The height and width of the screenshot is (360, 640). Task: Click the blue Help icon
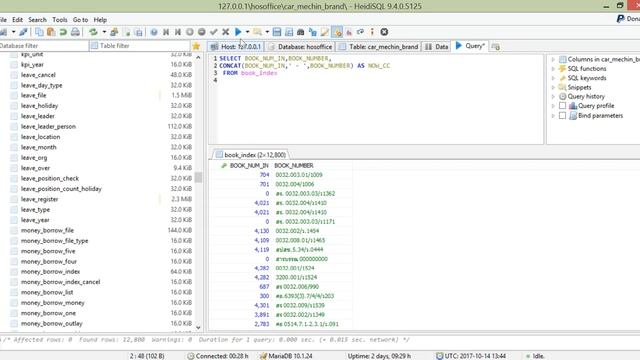tap(154, 32)
